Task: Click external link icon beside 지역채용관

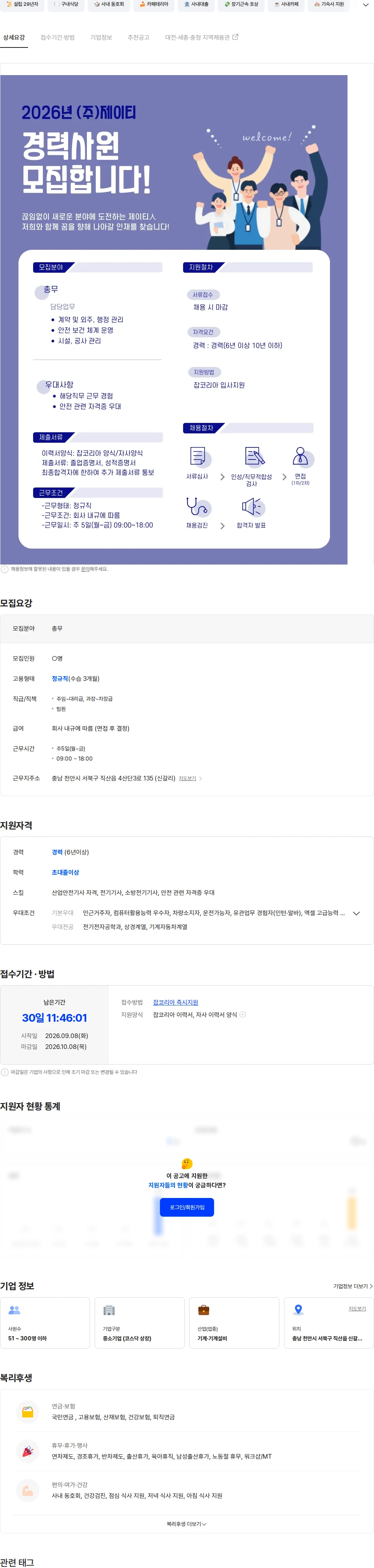Action: click(x=236, y=37)
